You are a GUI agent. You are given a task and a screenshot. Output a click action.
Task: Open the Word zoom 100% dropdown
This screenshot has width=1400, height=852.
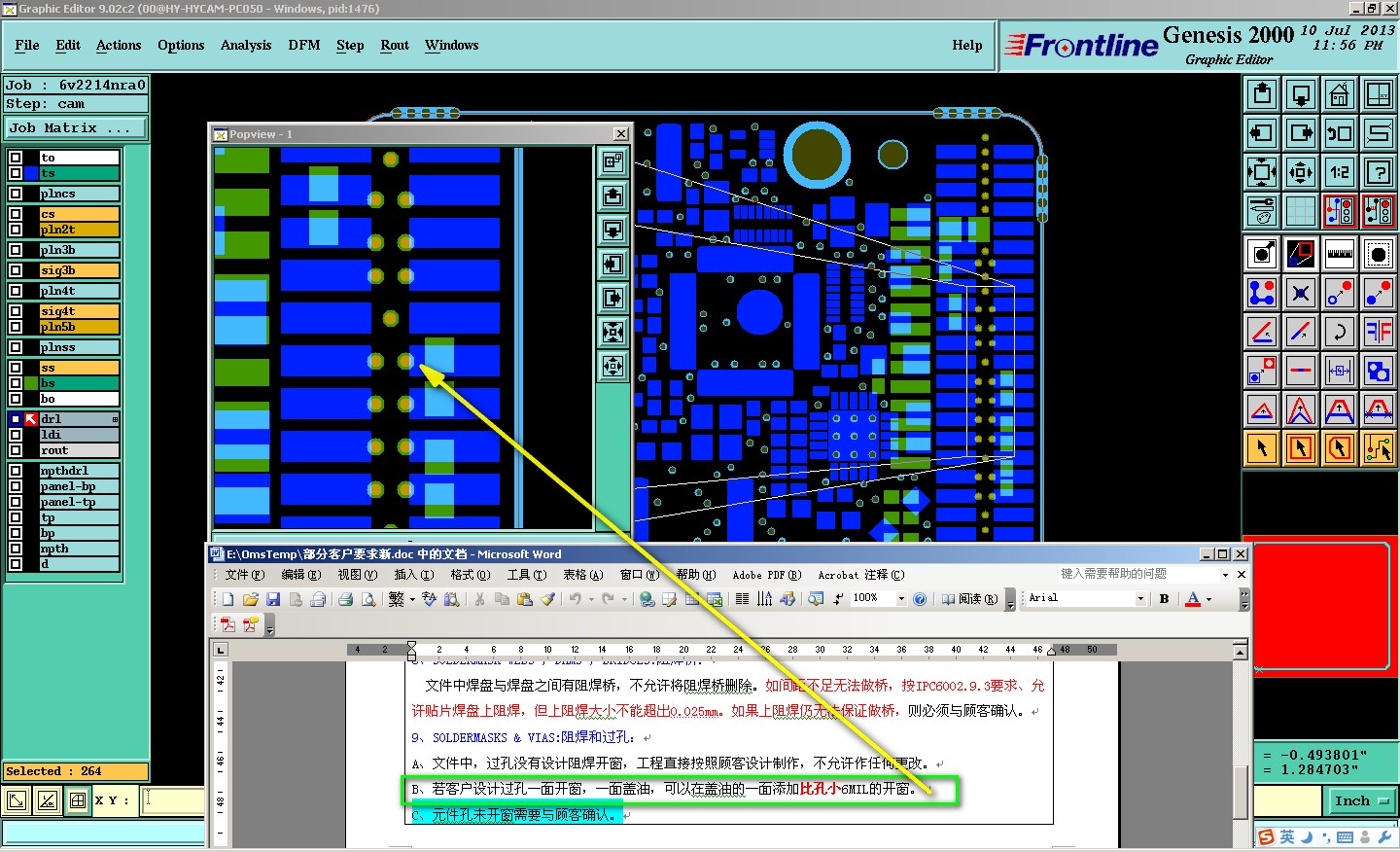click(x=901, y=599)
